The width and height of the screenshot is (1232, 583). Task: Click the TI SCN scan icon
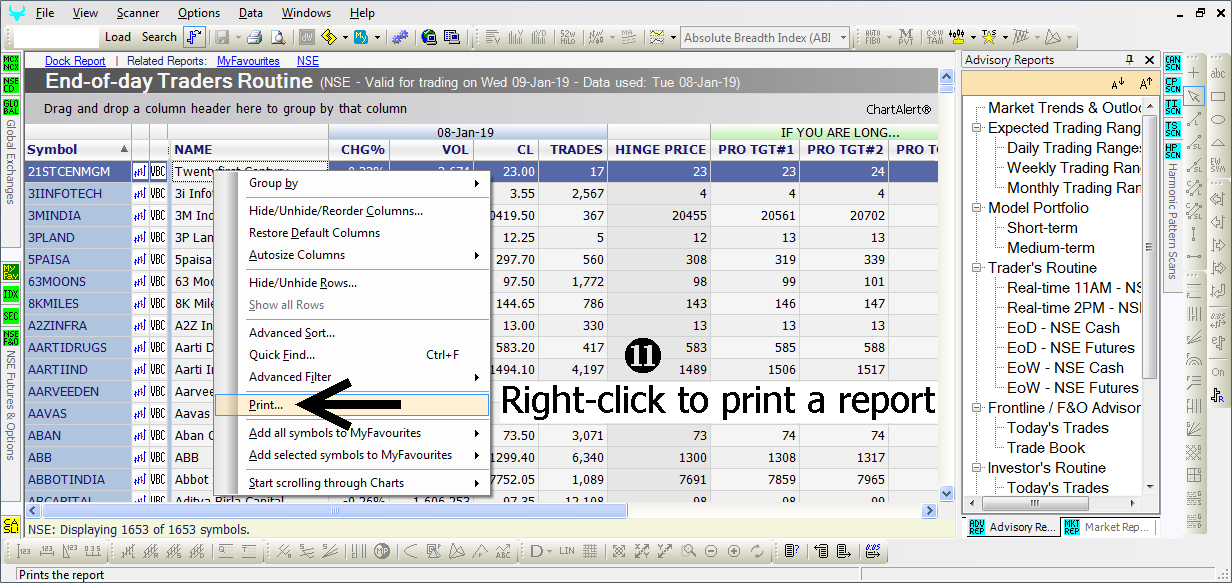pos(1173,108)
